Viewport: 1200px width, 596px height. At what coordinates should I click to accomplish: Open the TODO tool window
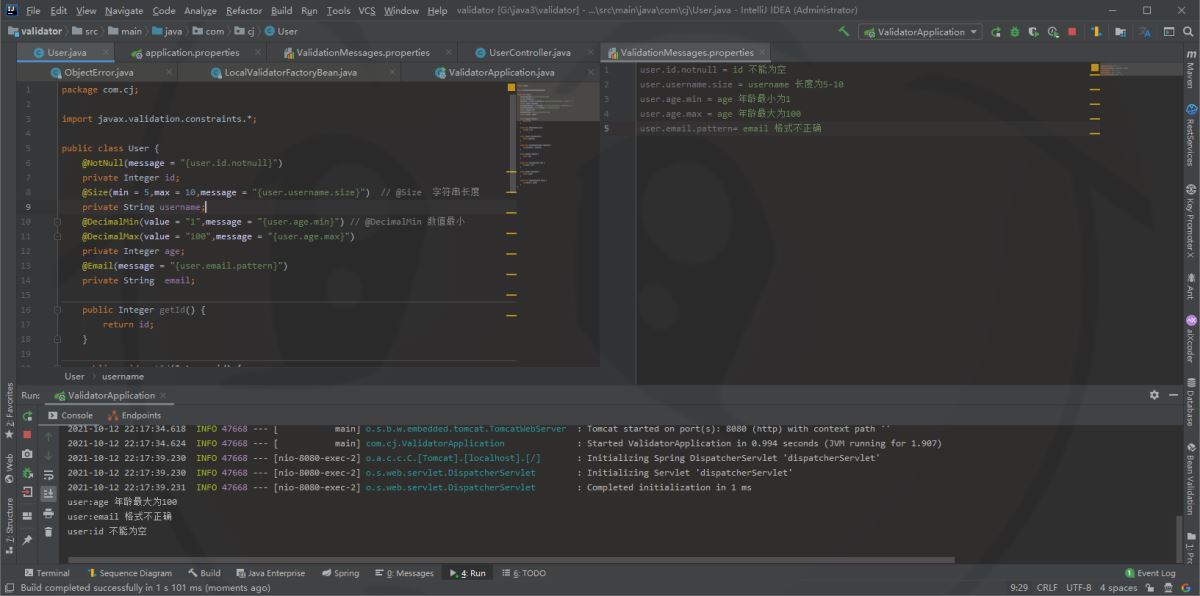pos(524,573)
